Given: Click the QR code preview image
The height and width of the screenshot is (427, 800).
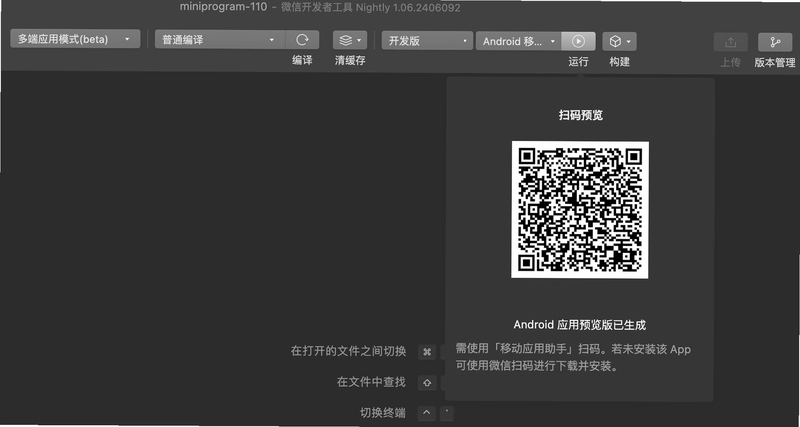Looking at the screenshot, I should click(580, 210).
